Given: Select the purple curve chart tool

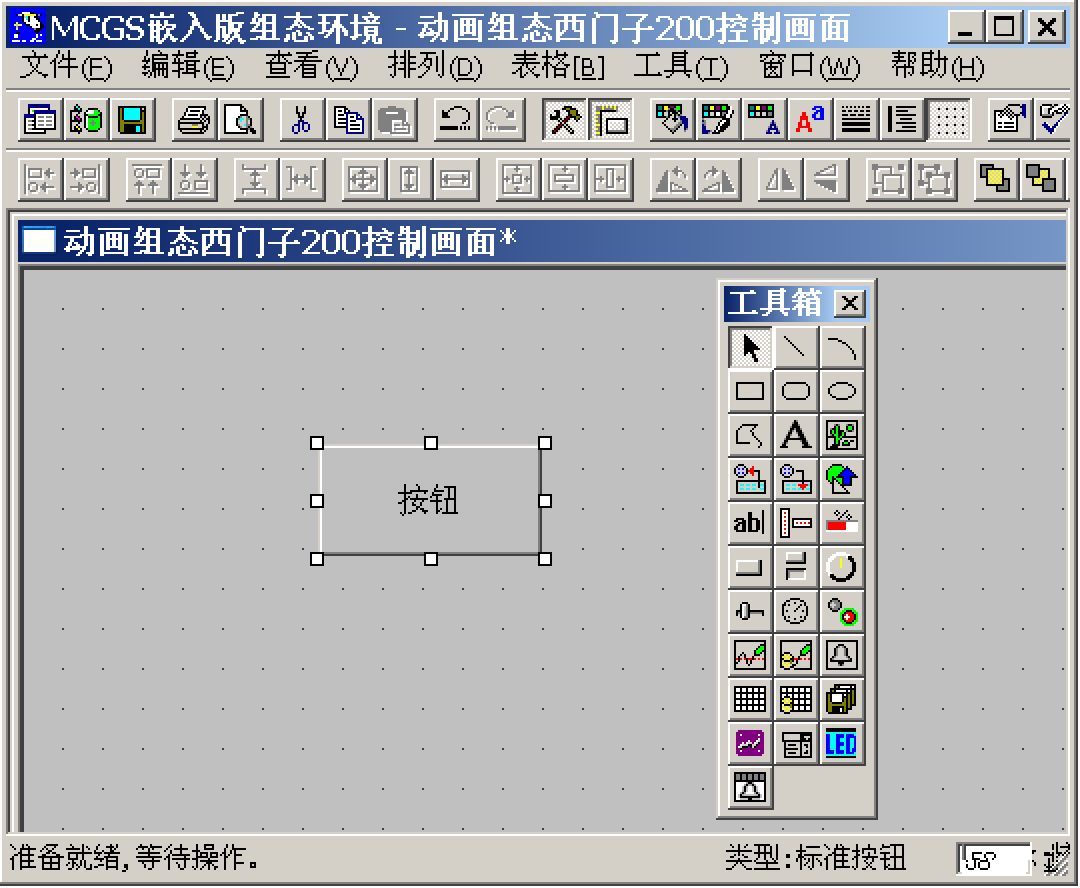Looking at the screenshot, I should pyautogui.click(x=750, y=744).
